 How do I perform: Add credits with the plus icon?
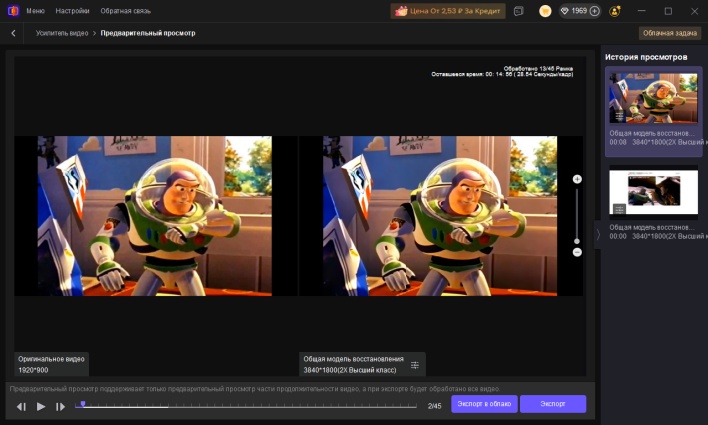coord(595,11)
